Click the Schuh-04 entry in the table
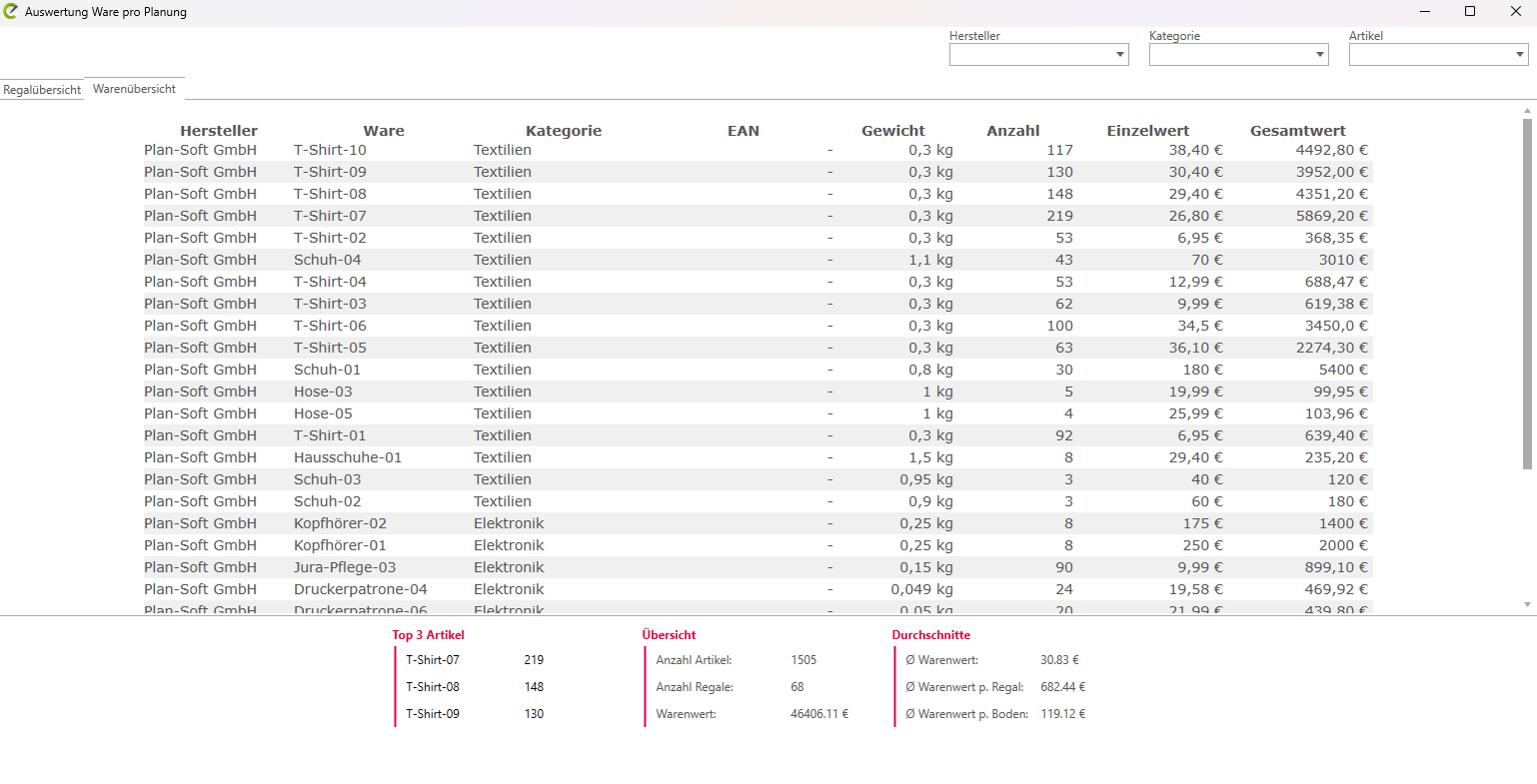The image size is (1537, 784). point(327,260)
